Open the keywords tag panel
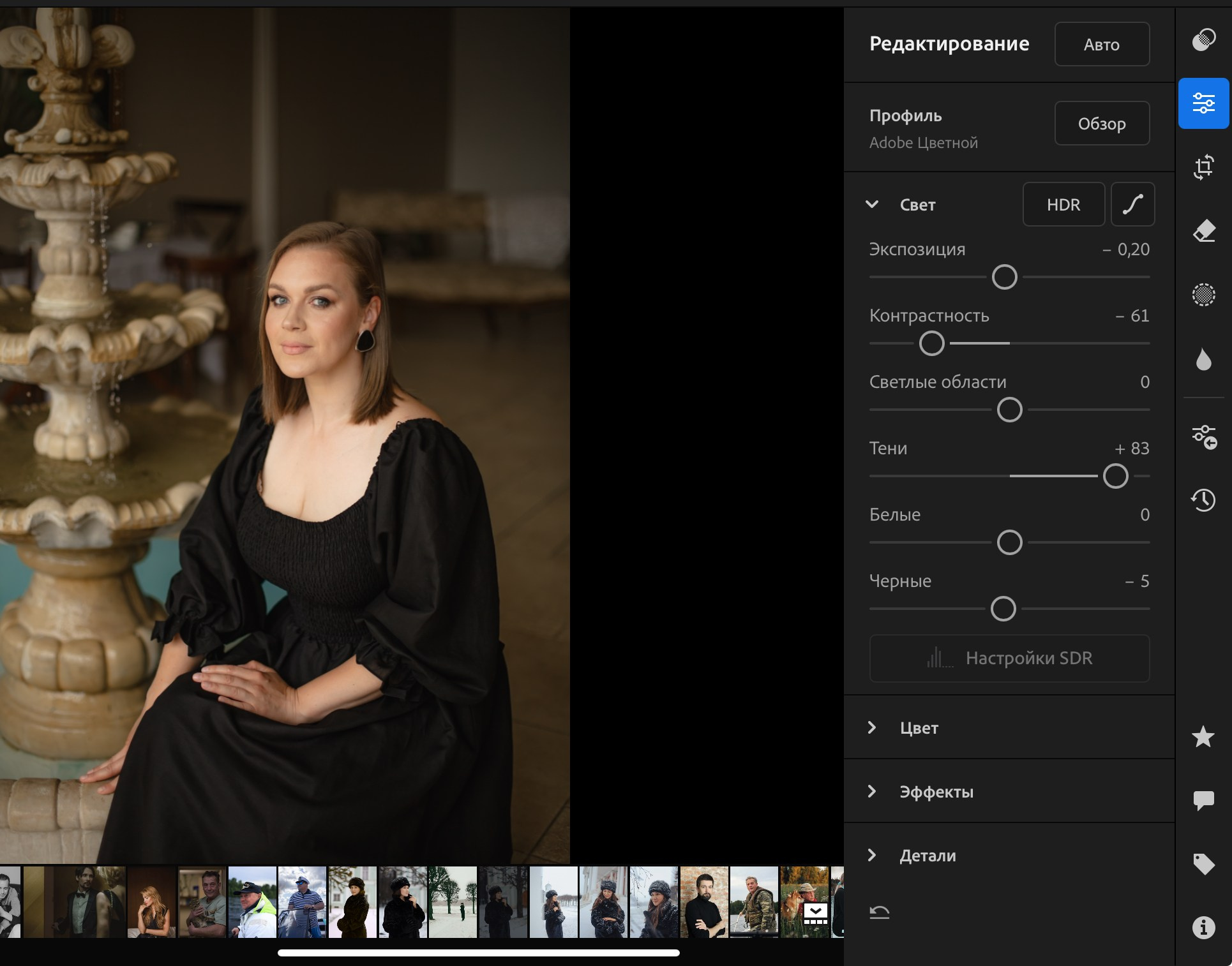This screenshot has width=1232, height=966. [1203, 864]
